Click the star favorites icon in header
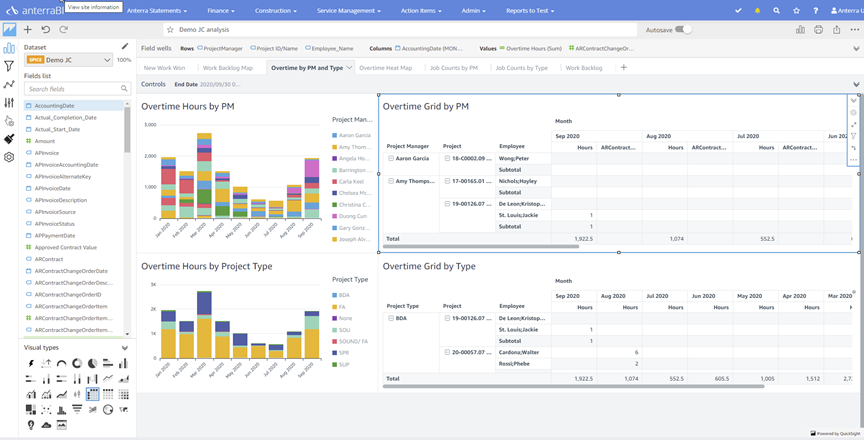The width and height of the screenshot is (864, 440). (796, 10)
